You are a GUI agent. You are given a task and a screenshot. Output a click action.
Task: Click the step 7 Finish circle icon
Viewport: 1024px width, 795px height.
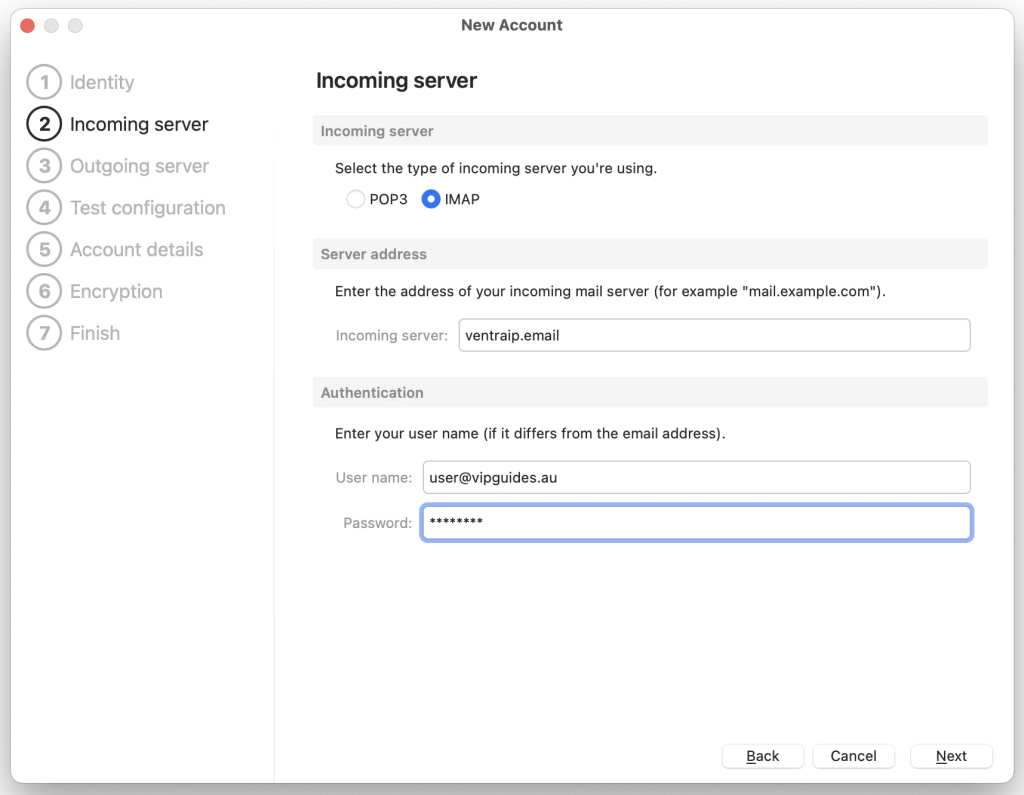[44, 333]
